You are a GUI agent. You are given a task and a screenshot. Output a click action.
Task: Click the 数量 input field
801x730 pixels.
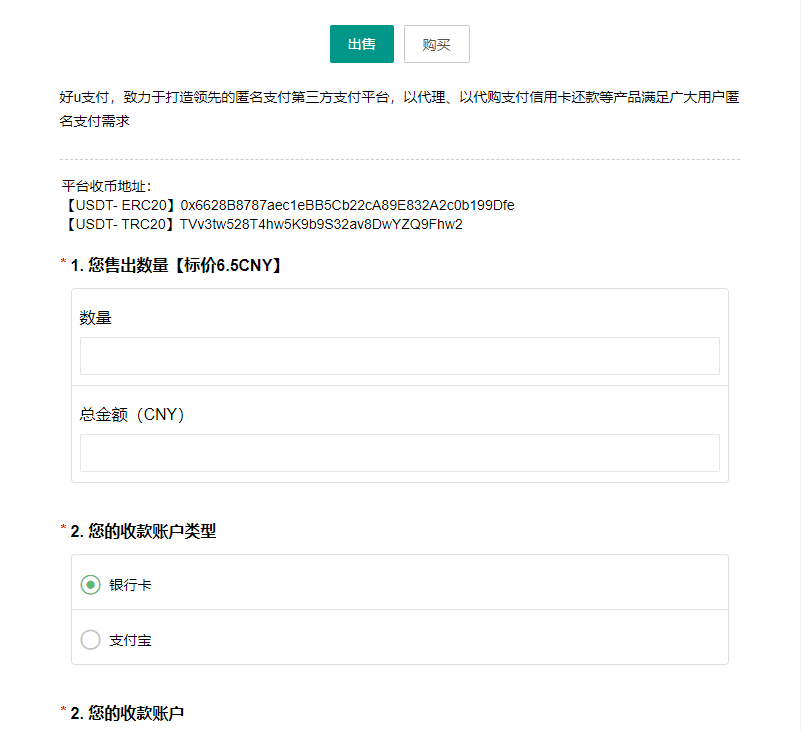tap(399, 356)
